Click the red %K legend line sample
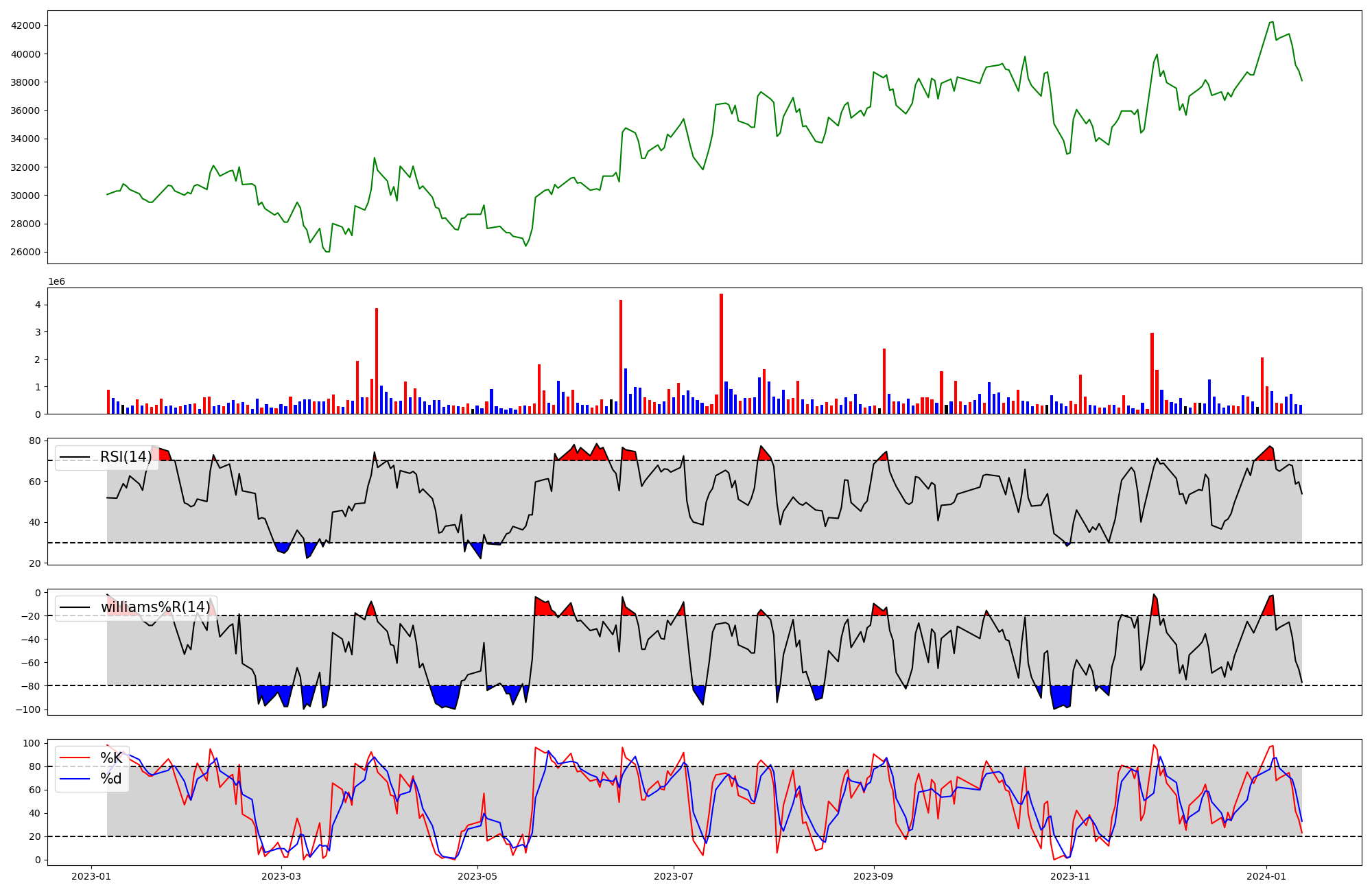Viewport: 1372px width, 892px height. click(75, 758)
